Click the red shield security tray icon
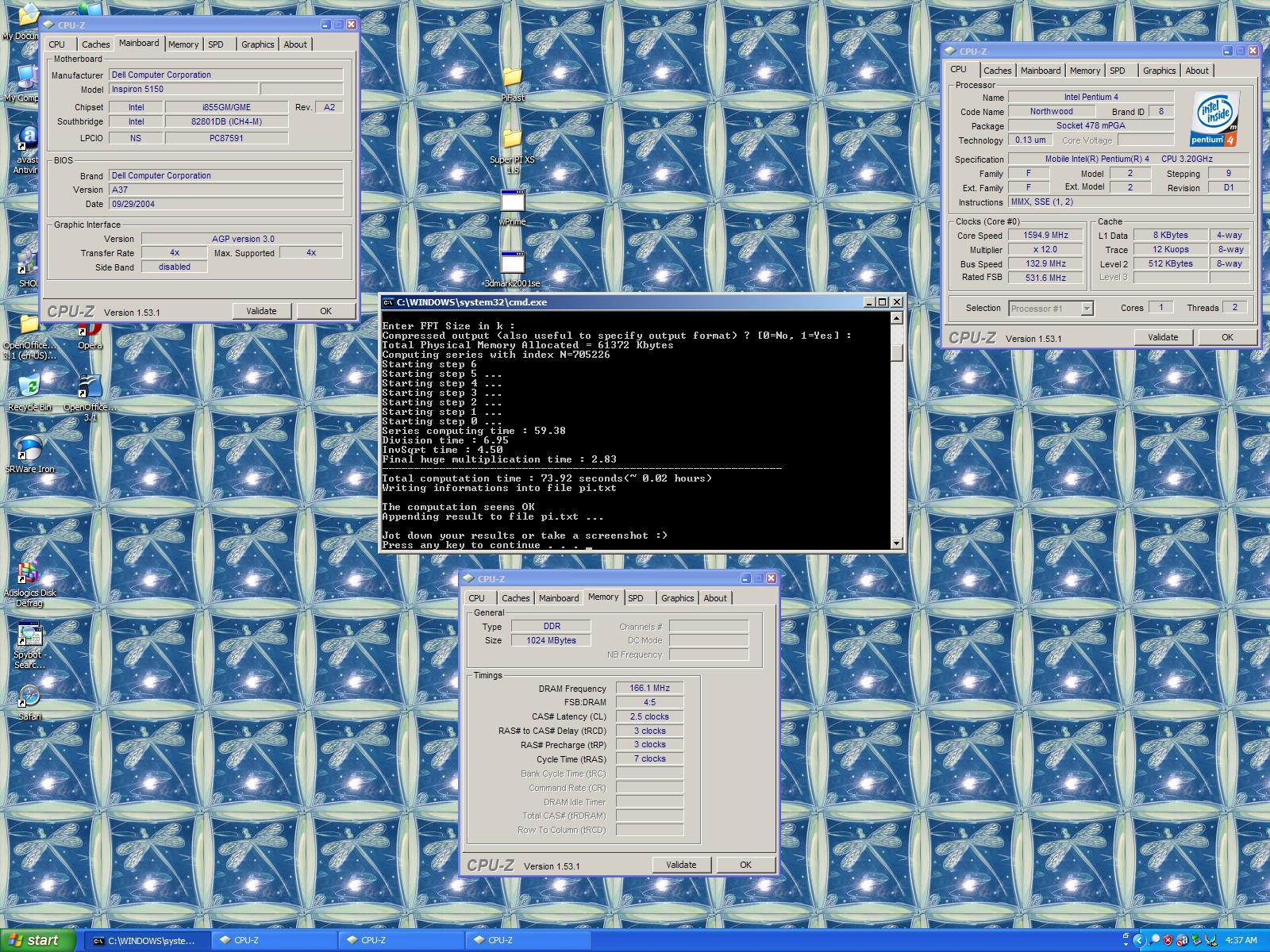This screenshot has width=1270, height=952. 1168,940
